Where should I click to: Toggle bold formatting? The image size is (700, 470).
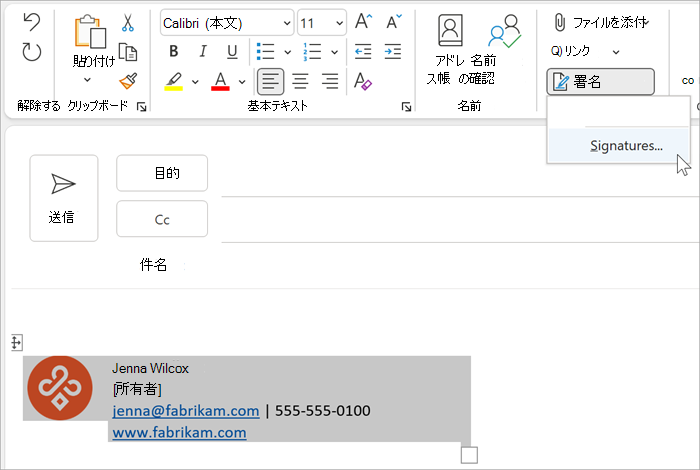click(x=174, y=52)
